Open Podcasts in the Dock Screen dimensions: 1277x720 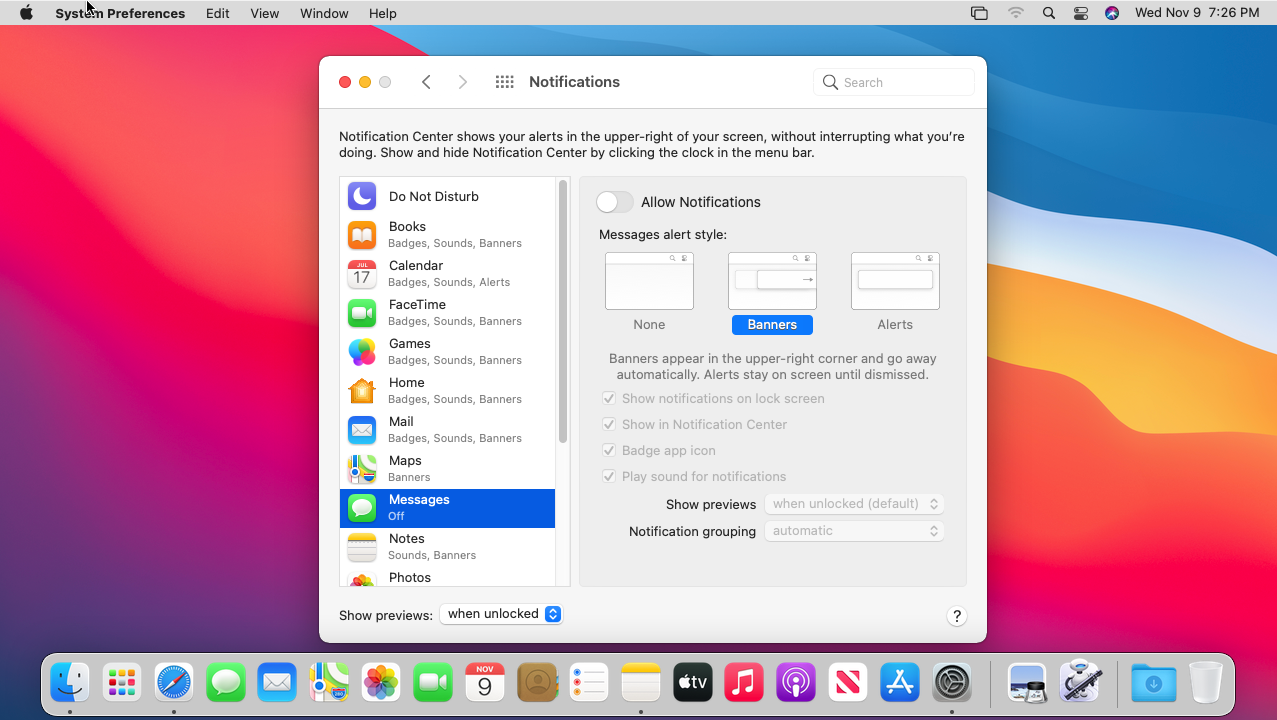796,683
